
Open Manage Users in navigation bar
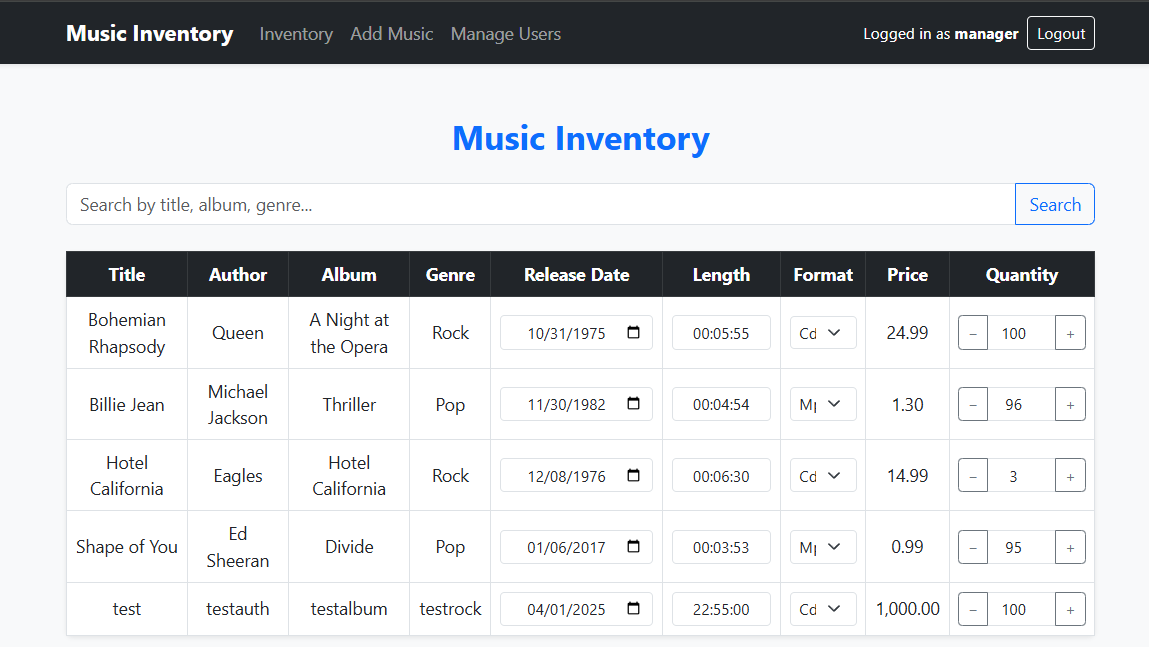[x=505, y=34]
